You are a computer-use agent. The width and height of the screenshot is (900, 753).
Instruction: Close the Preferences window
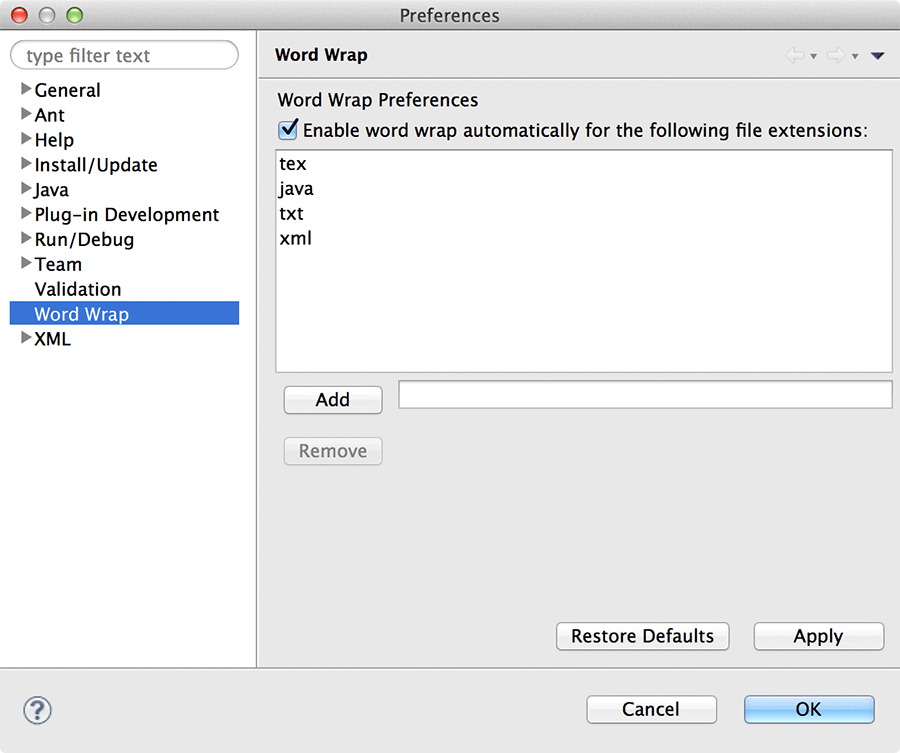click(x=20, y=15)
